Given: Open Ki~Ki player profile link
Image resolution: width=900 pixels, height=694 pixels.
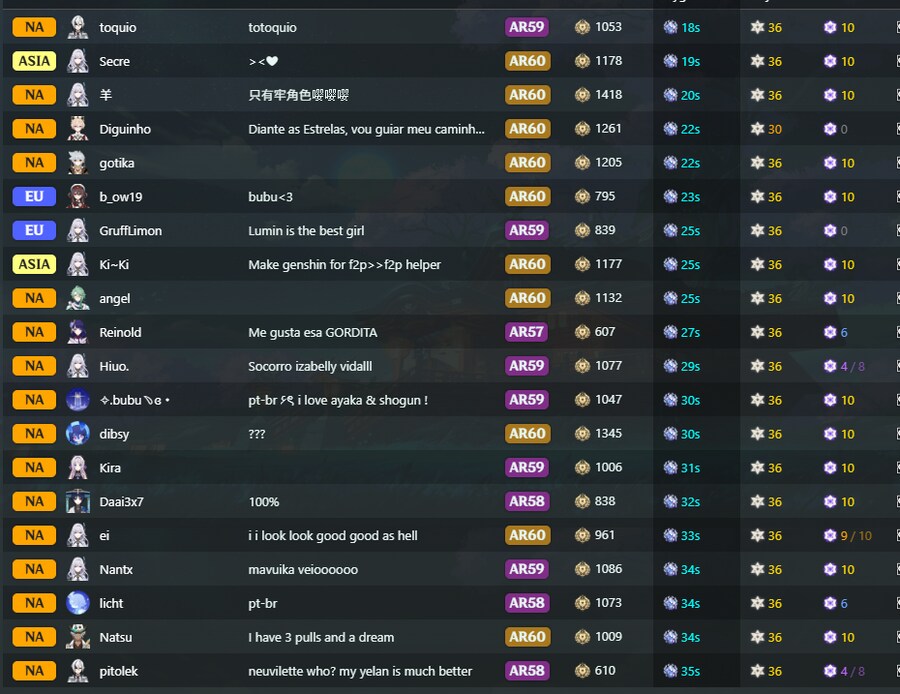Looking at the screenshot, I should [114, 265].
